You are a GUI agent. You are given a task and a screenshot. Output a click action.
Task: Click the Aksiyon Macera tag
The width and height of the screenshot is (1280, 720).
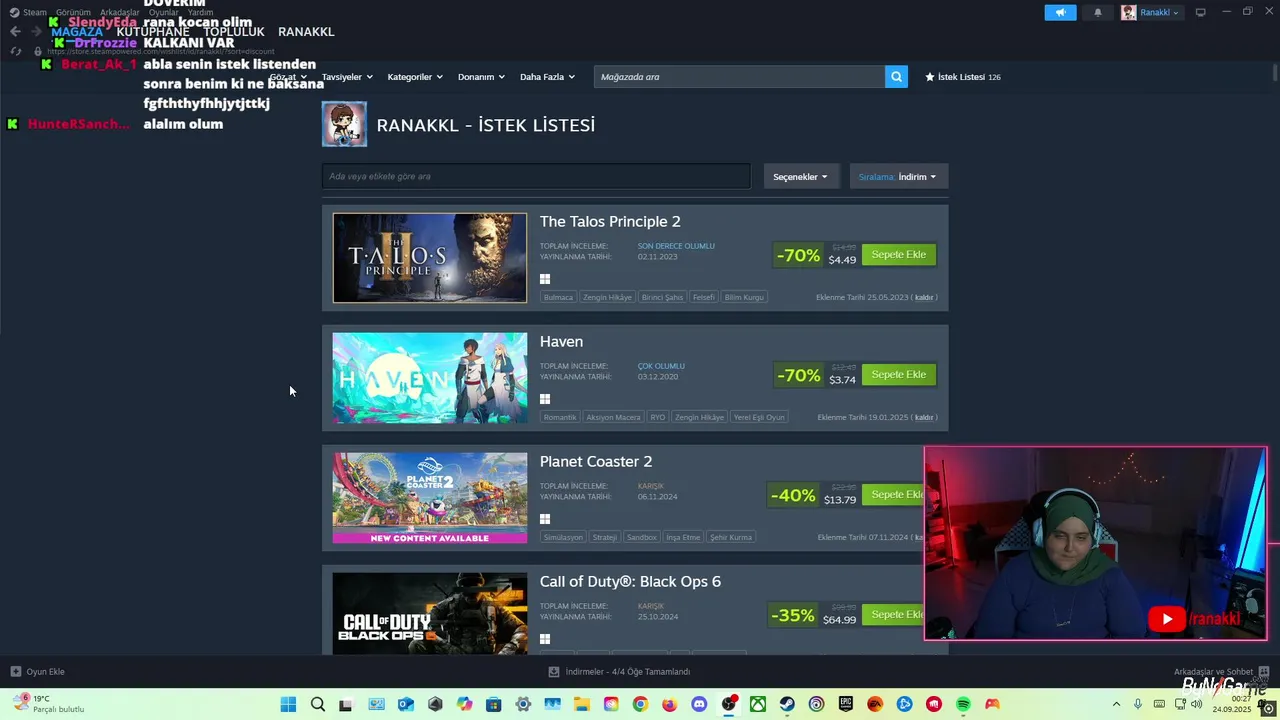(x=613, y=417)
